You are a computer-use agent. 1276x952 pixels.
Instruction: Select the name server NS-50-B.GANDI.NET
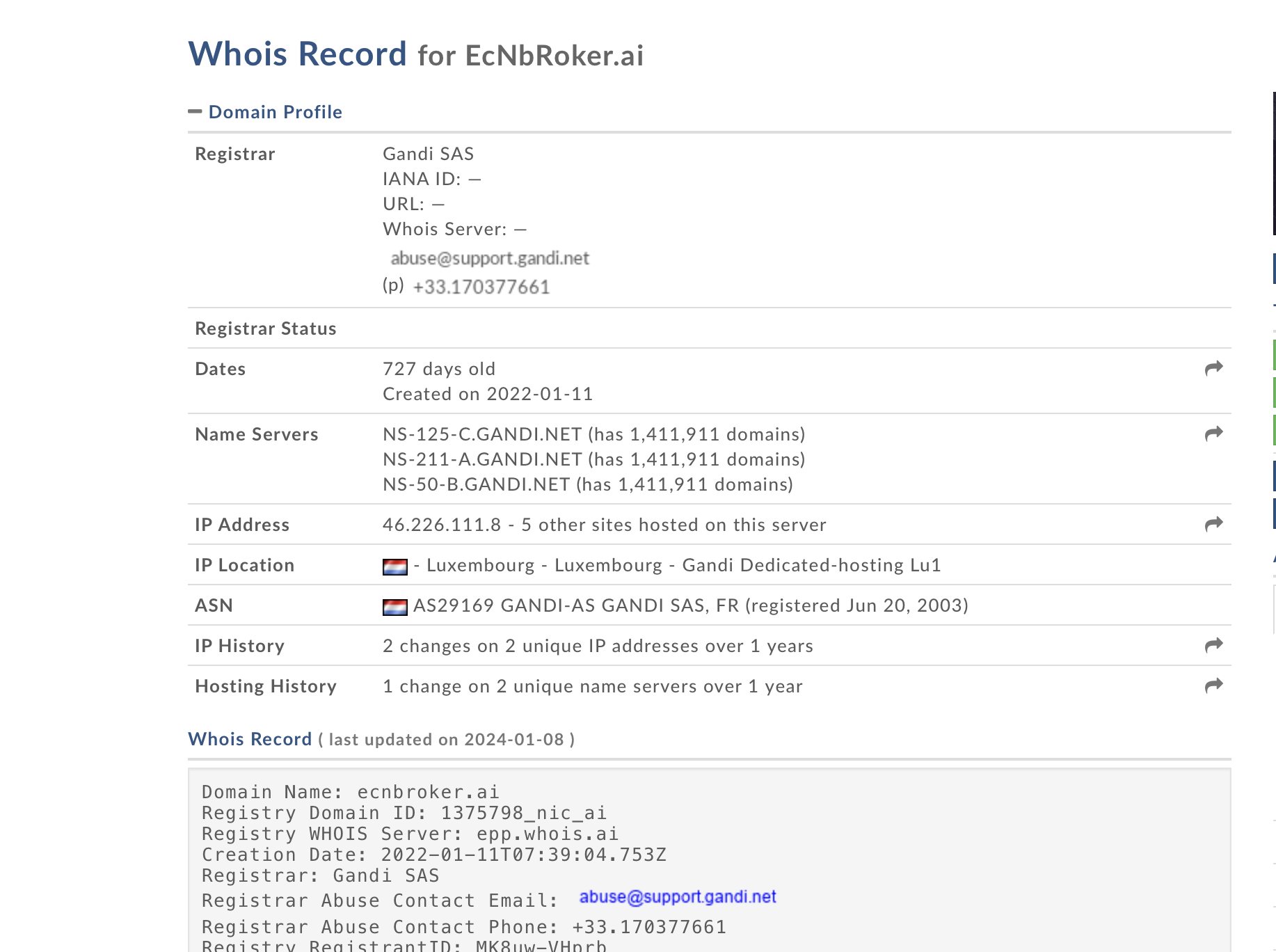click(477, 484)
